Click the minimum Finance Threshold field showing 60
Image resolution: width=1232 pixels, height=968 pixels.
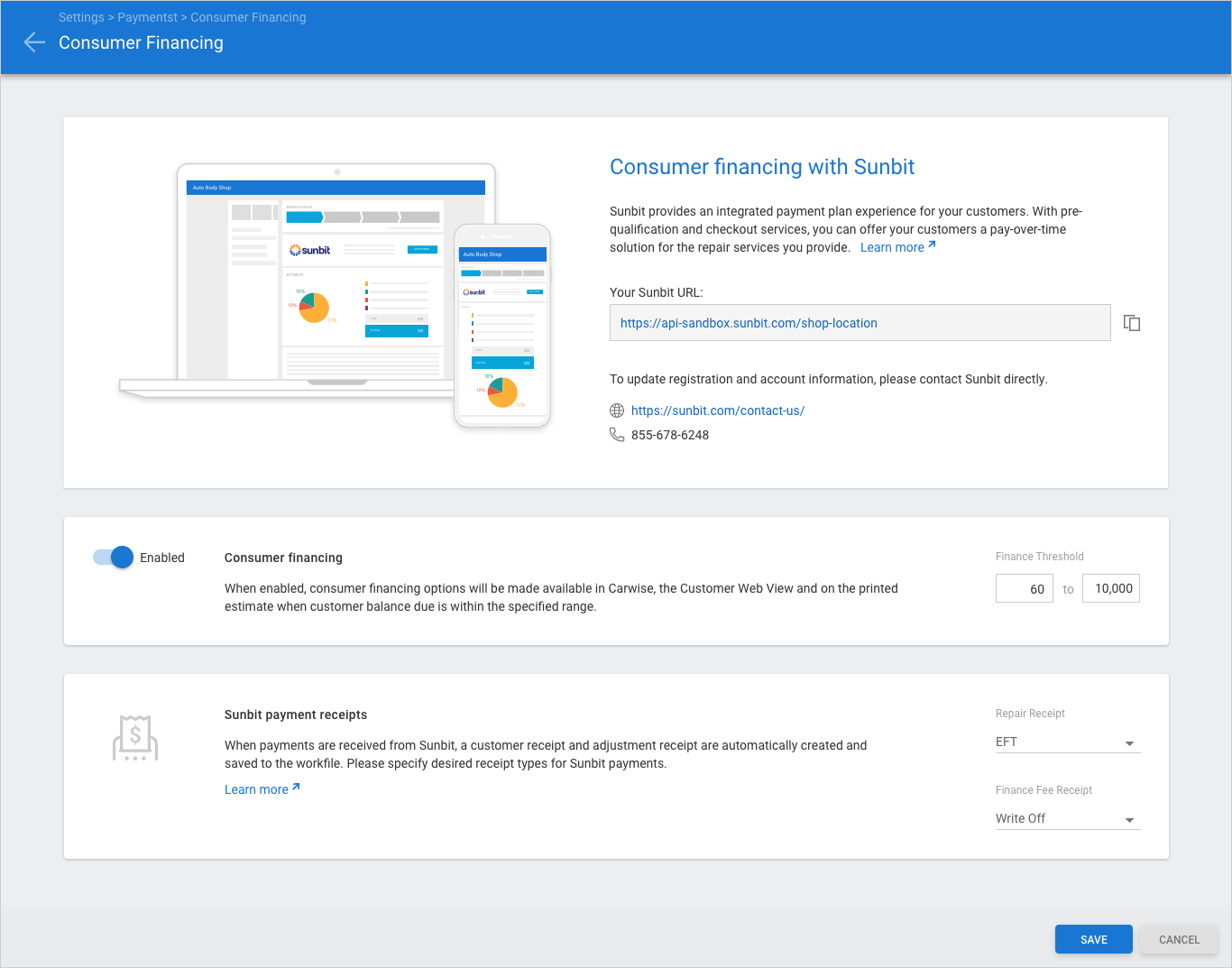click(x=1025, y=588)
